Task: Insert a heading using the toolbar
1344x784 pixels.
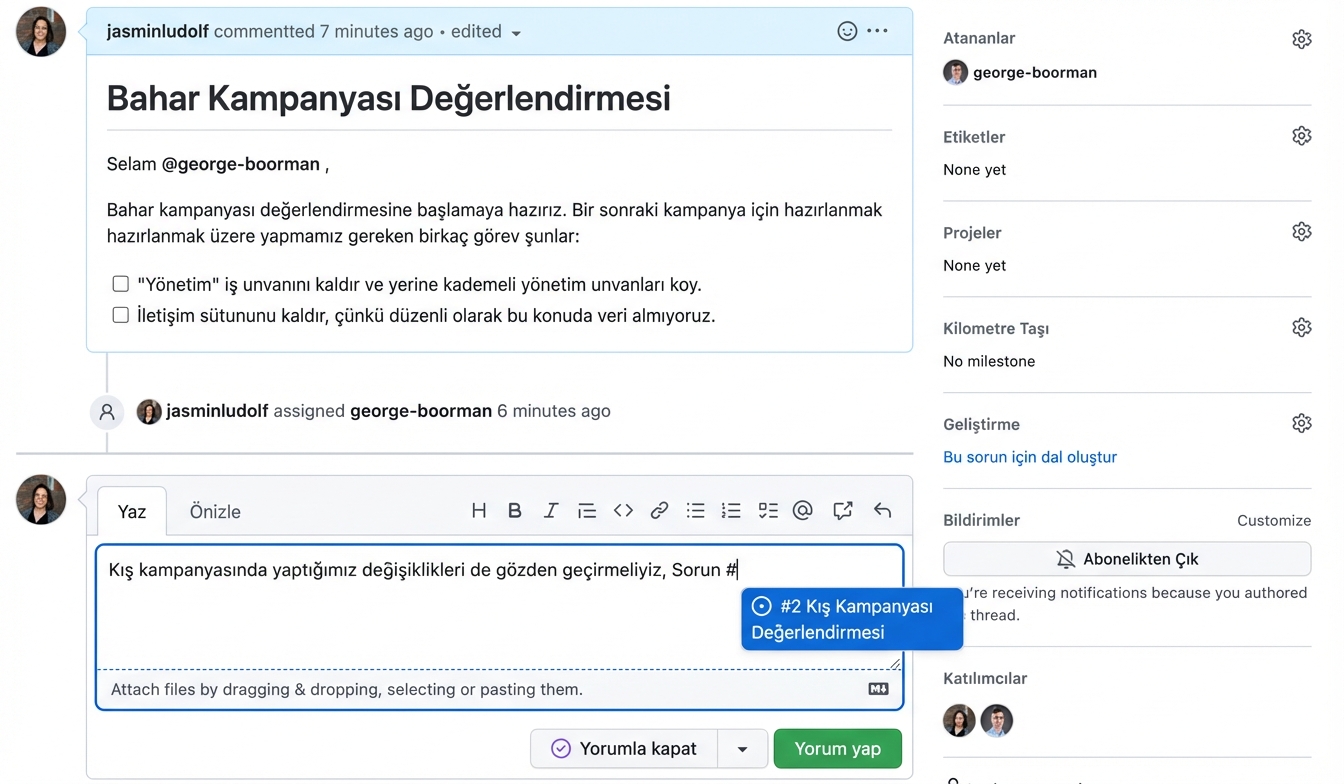Action: [x=479, y=510]
